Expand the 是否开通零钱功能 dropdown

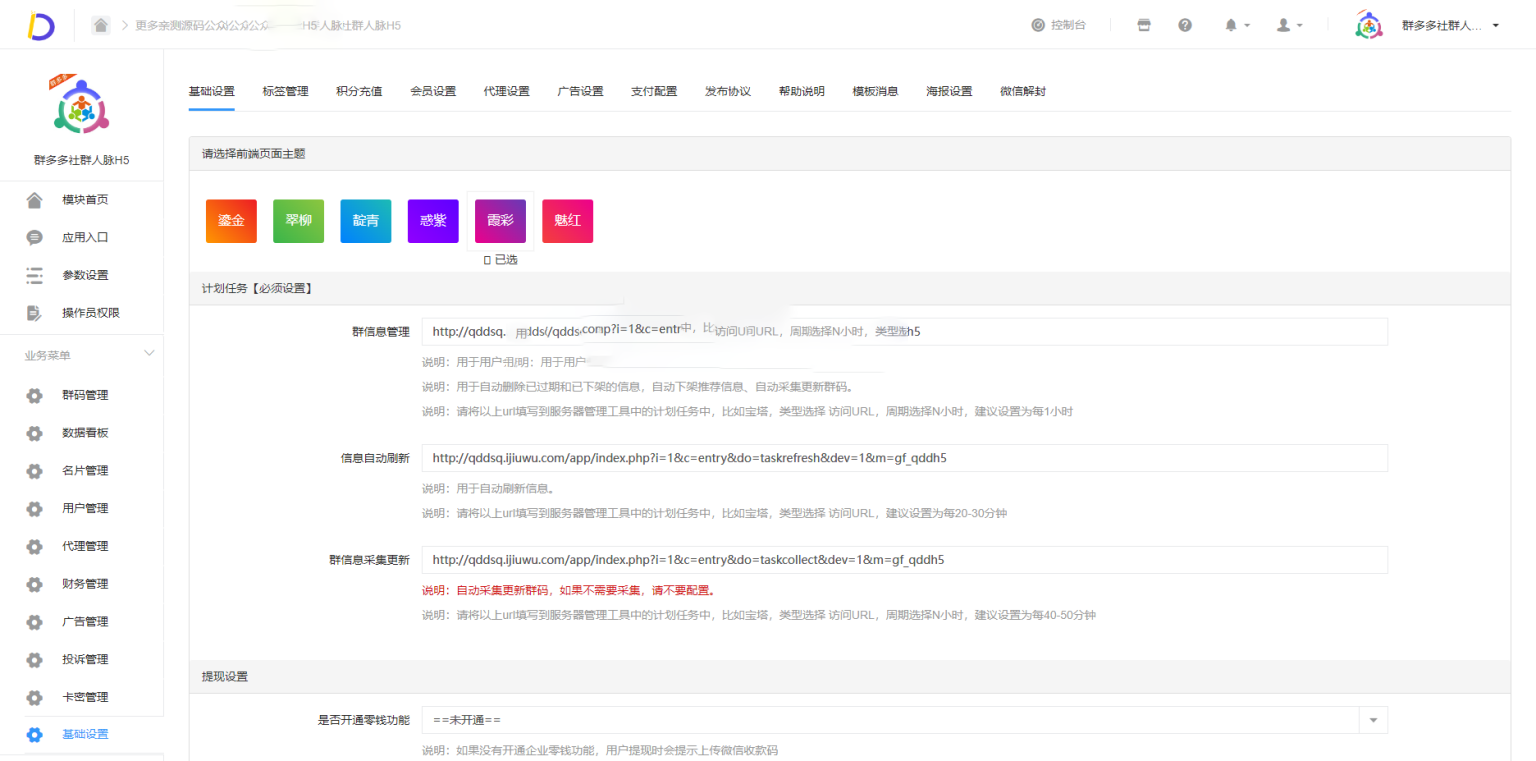click(1372, 720)
